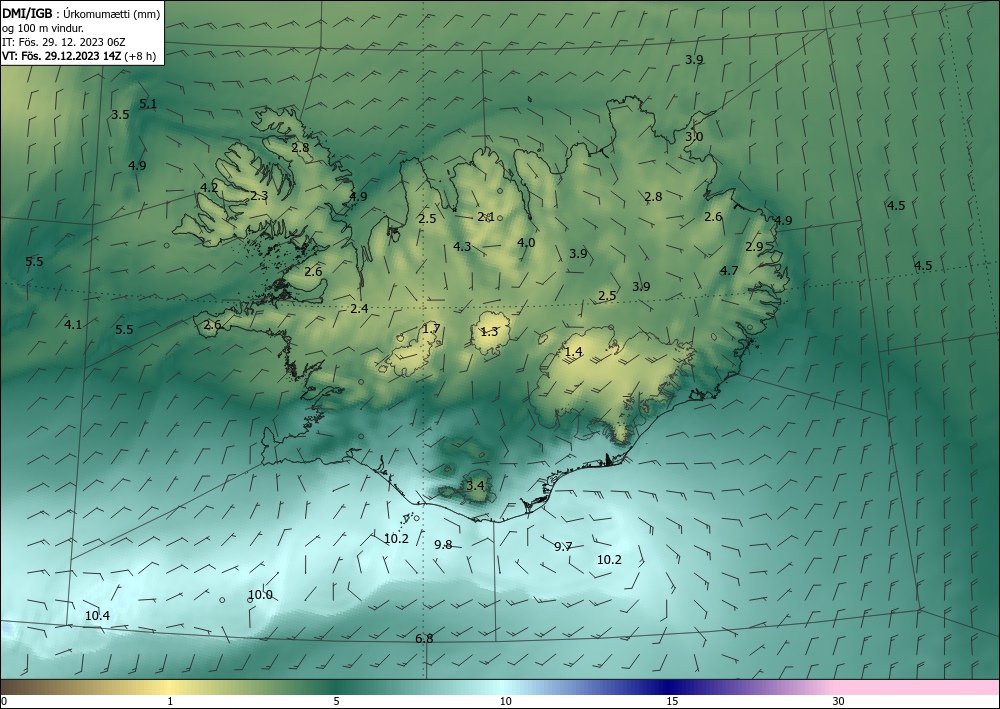Click the 3.5 value on the map

coord(120,115)
